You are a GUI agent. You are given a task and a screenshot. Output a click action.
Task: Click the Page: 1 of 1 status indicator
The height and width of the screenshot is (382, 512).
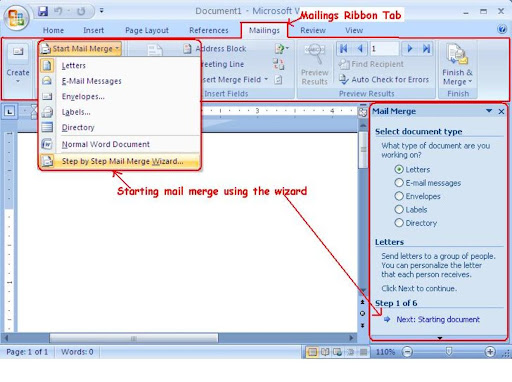click(27, 352)
